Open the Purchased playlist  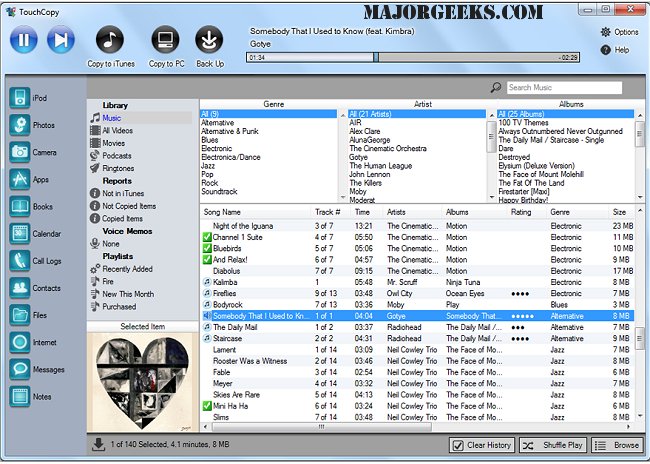pos(119,306)
